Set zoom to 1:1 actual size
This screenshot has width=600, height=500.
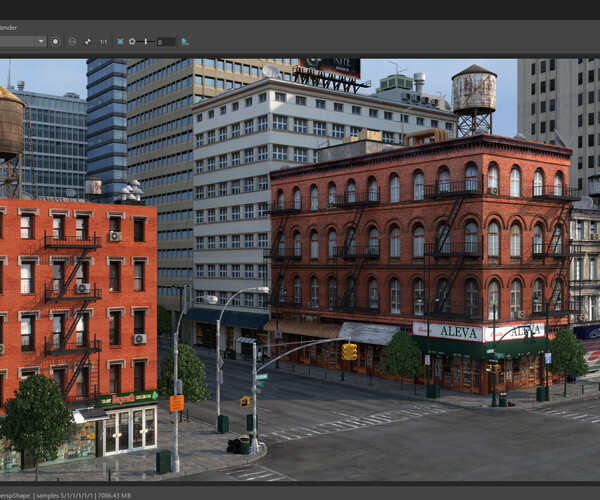coord(103,41)
